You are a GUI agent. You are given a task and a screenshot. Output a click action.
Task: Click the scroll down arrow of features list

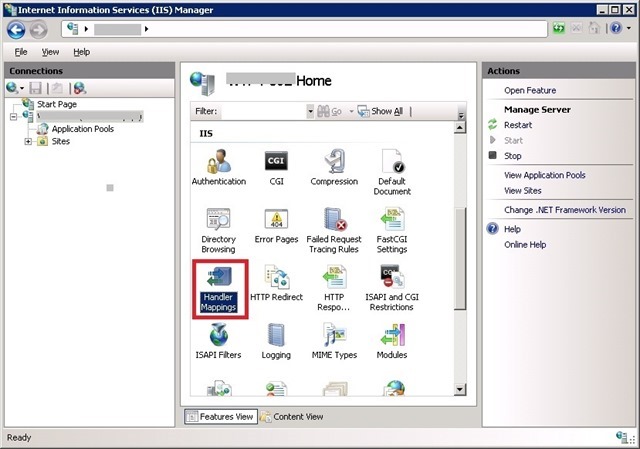460,389
